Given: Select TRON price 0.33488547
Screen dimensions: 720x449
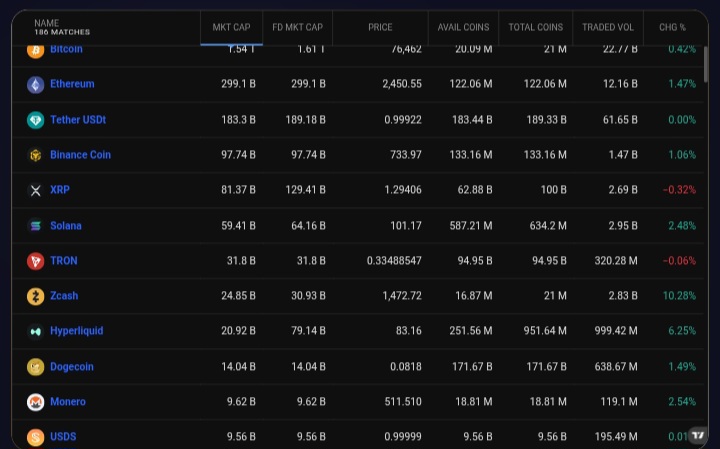Looking at the screenshot, I should point(394,261).
